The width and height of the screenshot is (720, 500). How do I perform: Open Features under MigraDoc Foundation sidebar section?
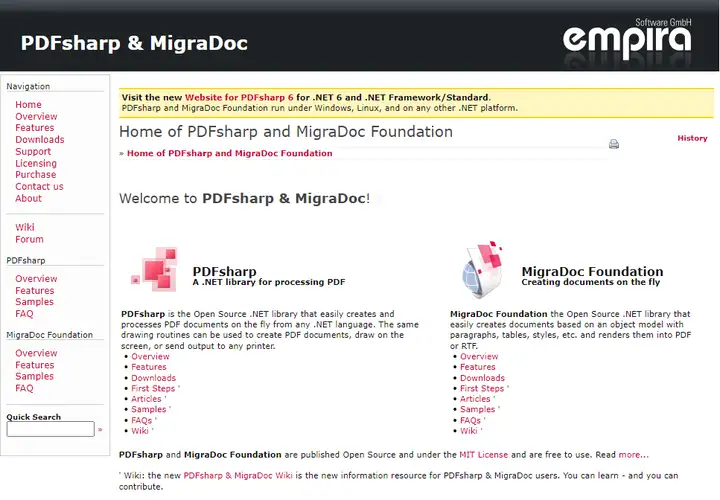tap(34, 365)
